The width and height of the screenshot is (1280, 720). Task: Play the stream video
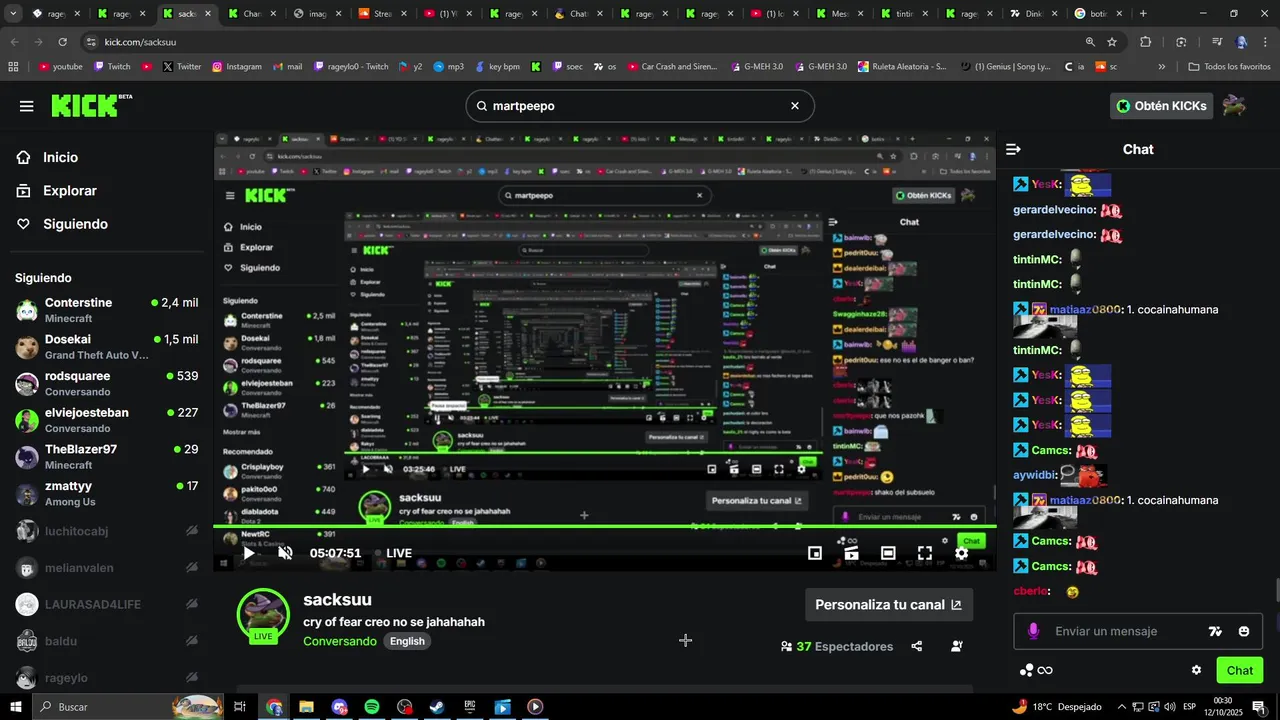[x=249, y=553]
